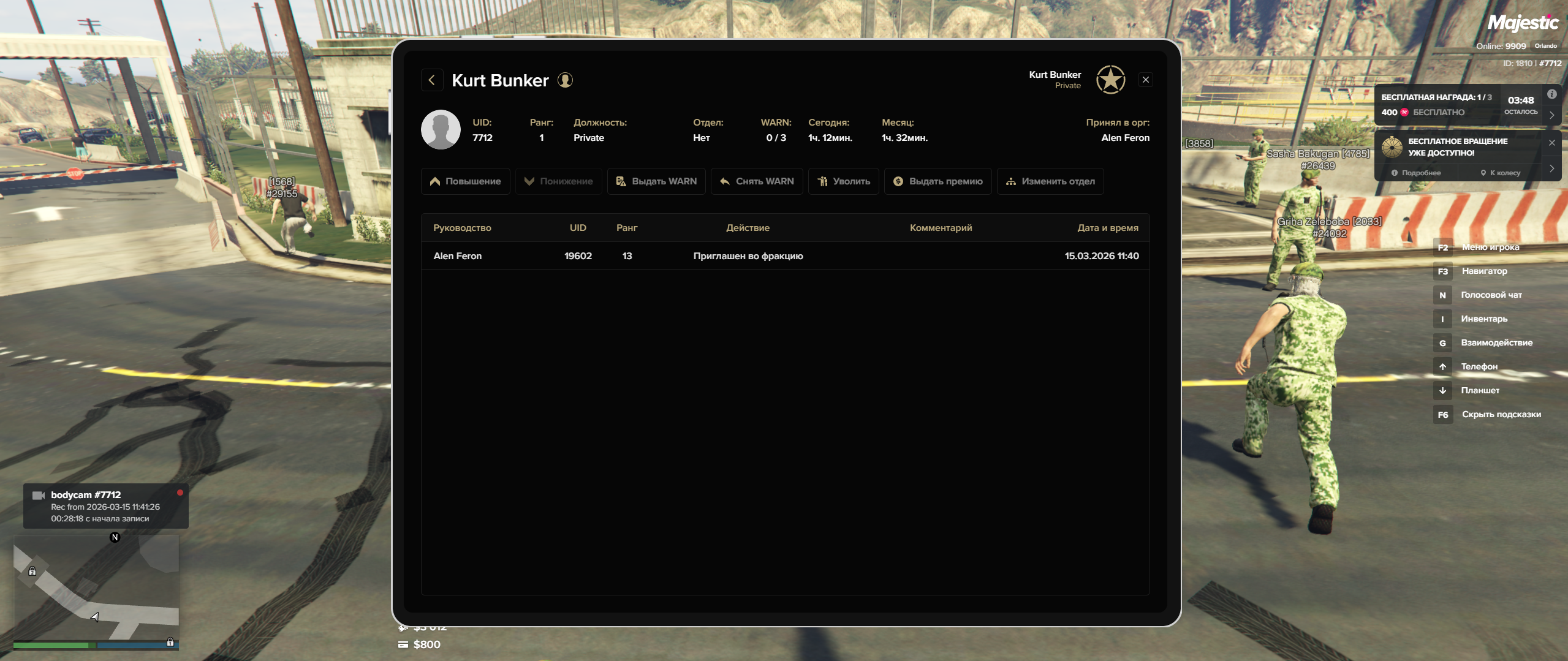The image size is (1568, 661).
Task: Open the Выдать премию bonus option
Action: tap(937, 181)
